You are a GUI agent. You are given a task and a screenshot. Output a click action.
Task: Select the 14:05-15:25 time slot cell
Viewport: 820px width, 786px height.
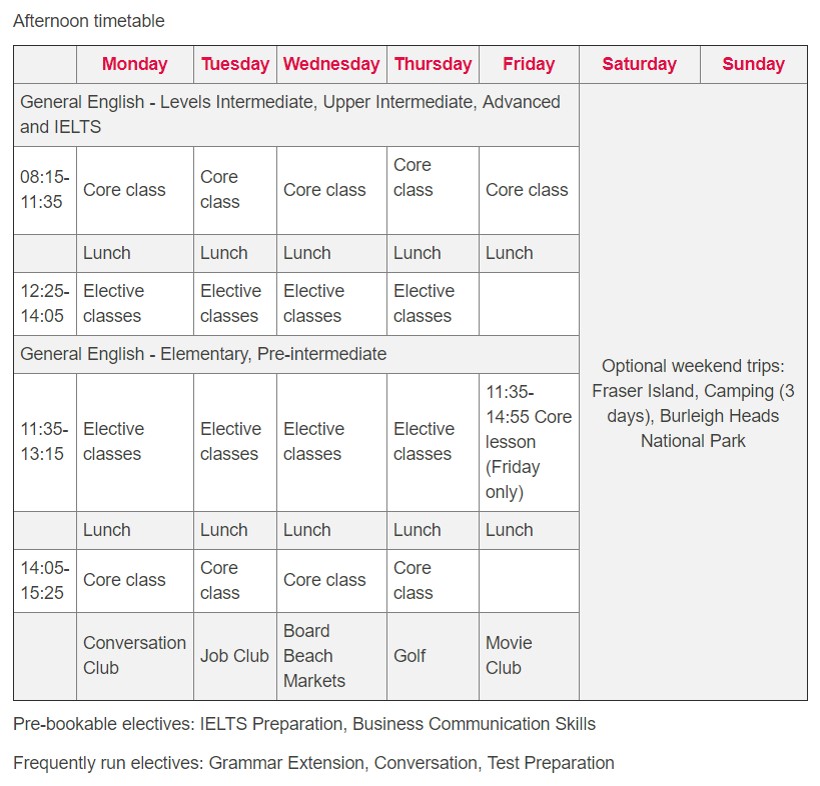45,581
